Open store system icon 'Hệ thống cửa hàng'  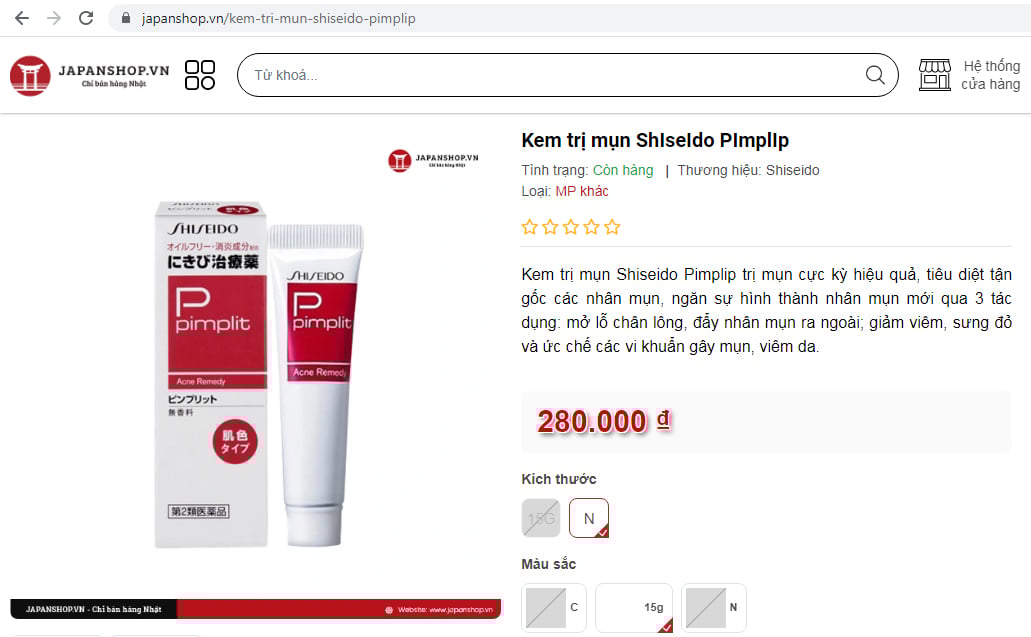pos(969,75)
